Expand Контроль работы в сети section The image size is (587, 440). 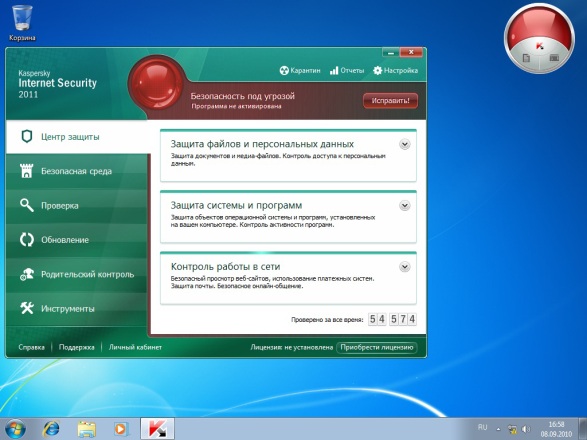point(404,267)
